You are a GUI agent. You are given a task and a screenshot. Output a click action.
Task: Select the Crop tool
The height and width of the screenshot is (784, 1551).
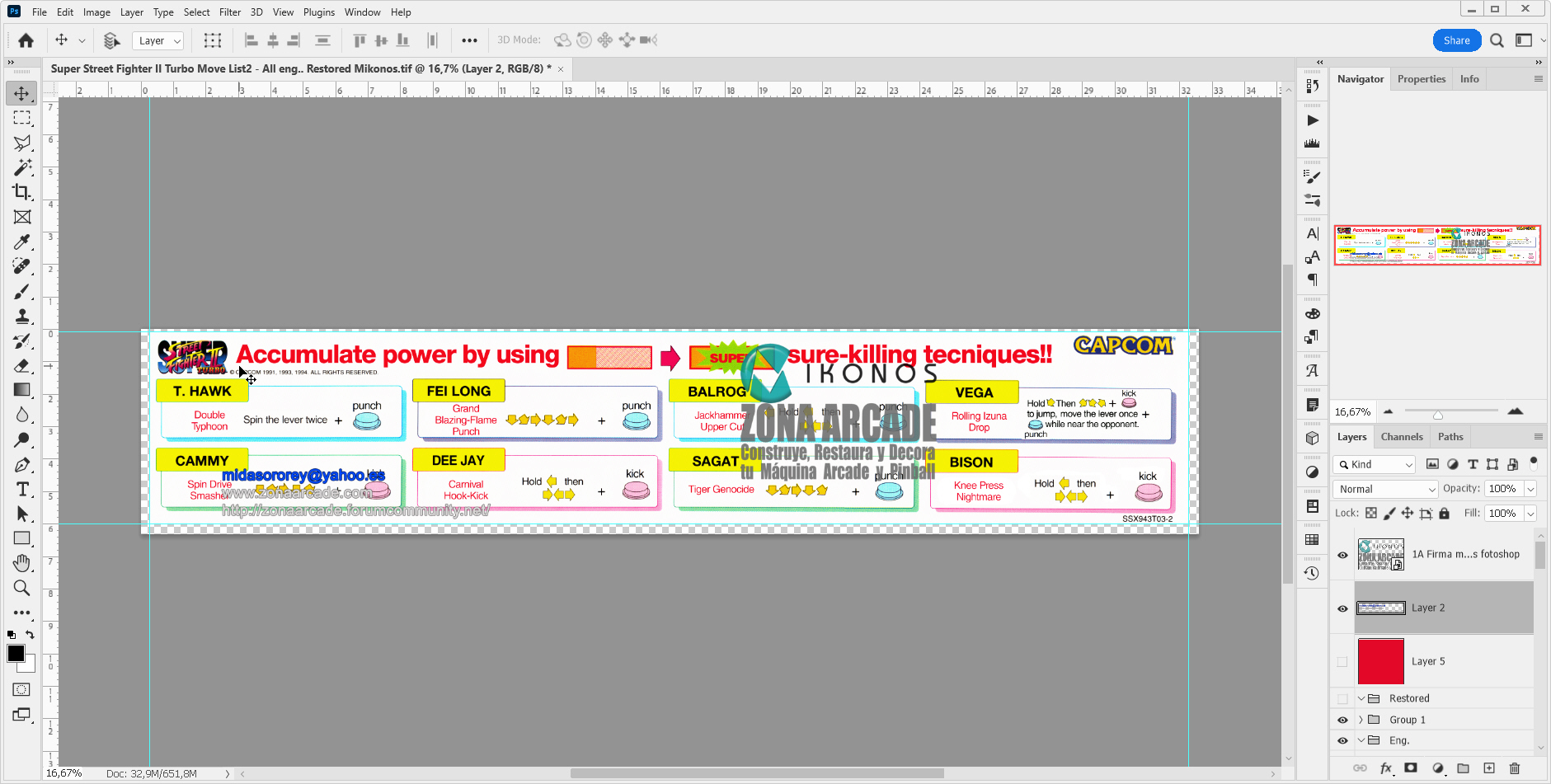point(22,192)
